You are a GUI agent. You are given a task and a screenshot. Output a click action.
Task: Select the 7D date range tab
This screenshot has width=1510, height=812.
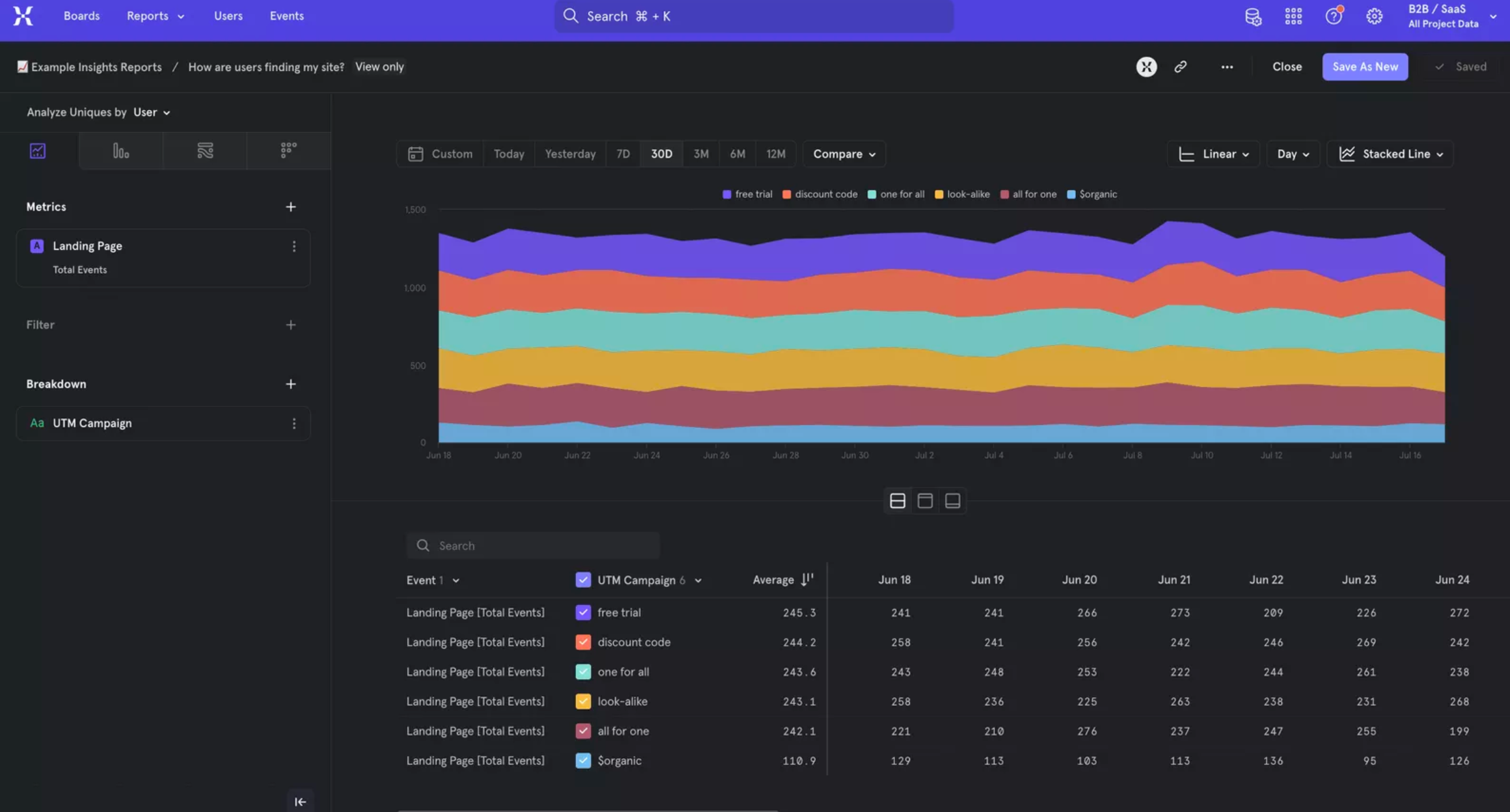tap(623, 154)
